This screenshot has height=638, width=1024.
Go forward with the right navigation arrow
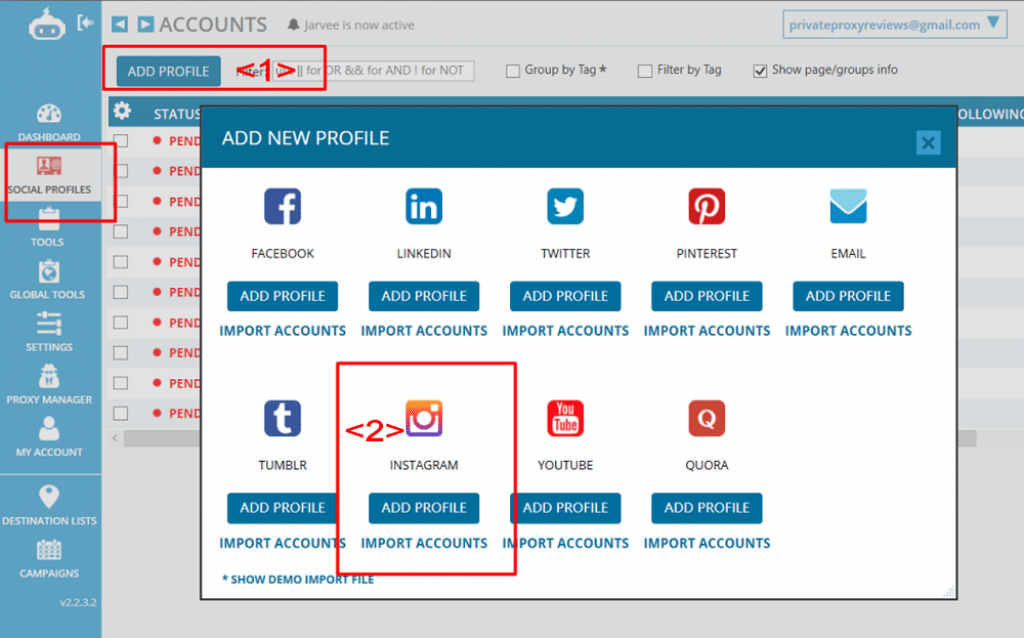[146, 25]
